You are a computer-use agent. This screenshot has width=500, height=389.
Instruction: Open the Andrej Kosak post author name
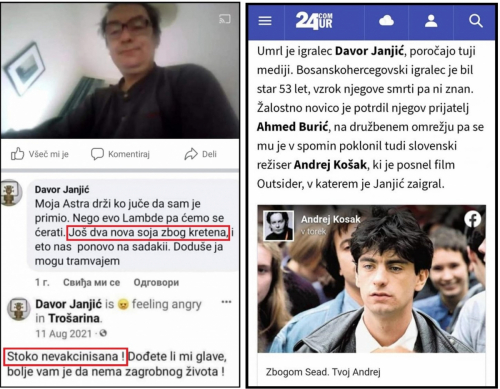[331, 219]
